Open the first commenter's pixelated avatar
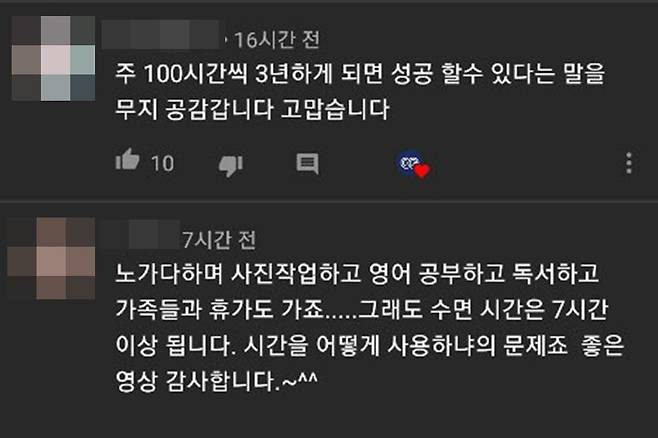The image size is (658, 438). [x=53, y=58]
